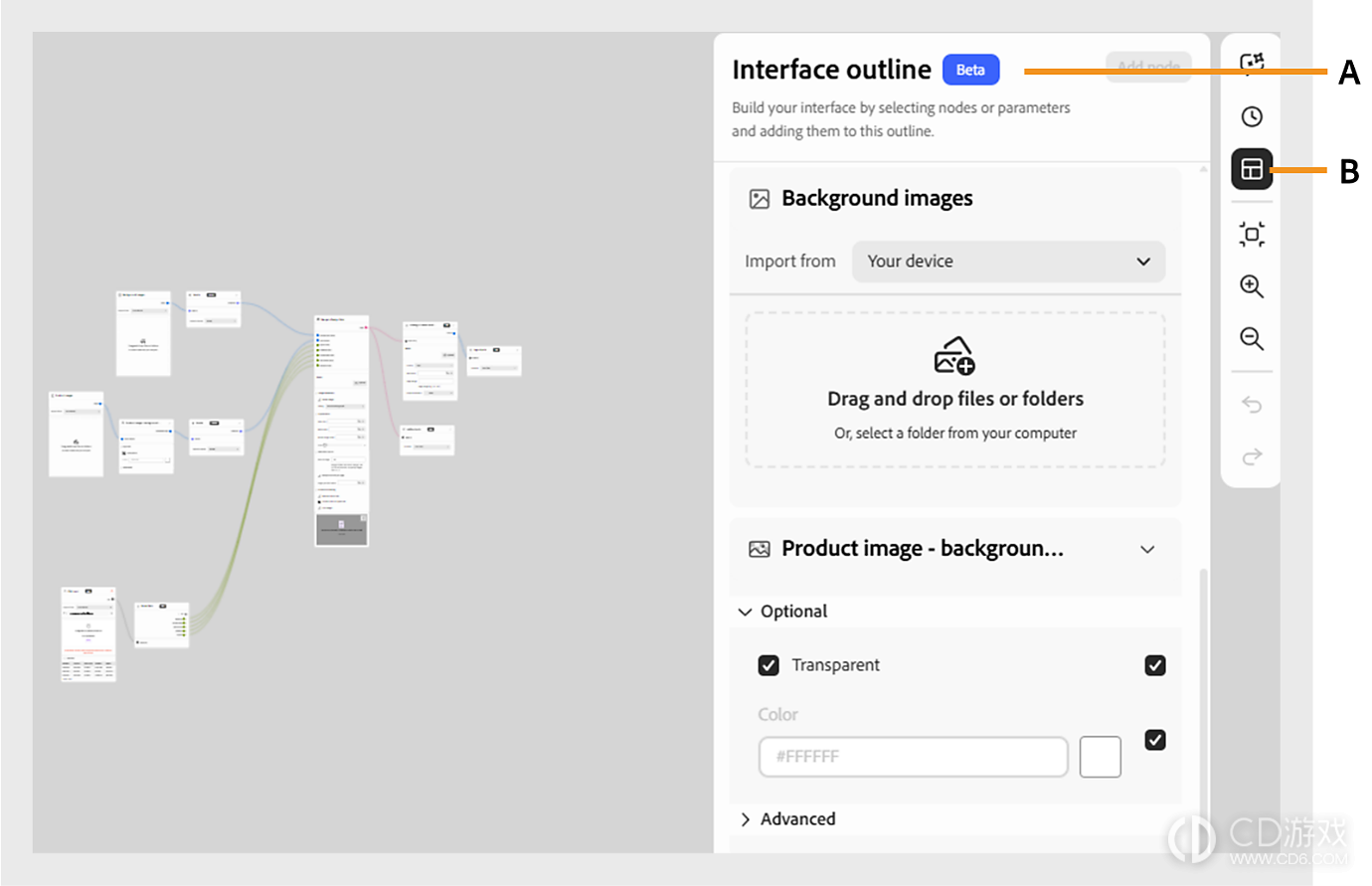Toggle the checkbox left of Transparent label
Image resolution: width=1372 pixels, height=886 pixels.
click(x=769, y=665)
